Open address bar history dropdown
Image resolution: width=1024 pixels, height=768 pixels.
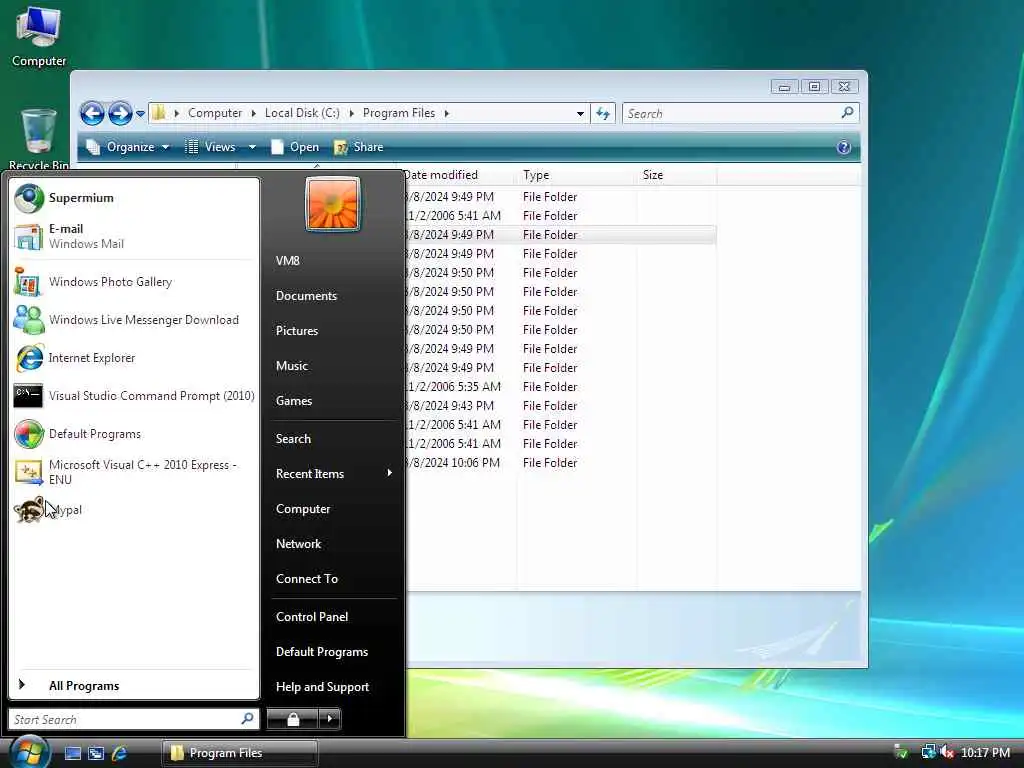pos(580,114)
